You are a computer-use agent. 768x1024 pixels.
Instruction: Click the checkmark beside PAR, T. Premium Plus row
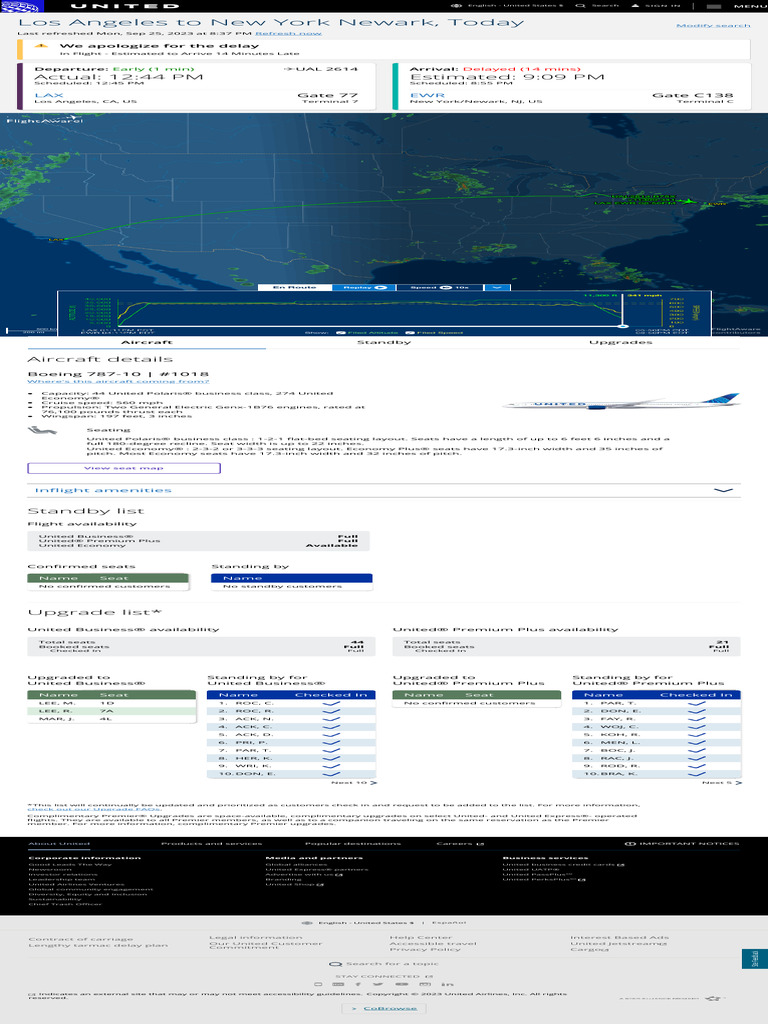(x=696, y=703)
